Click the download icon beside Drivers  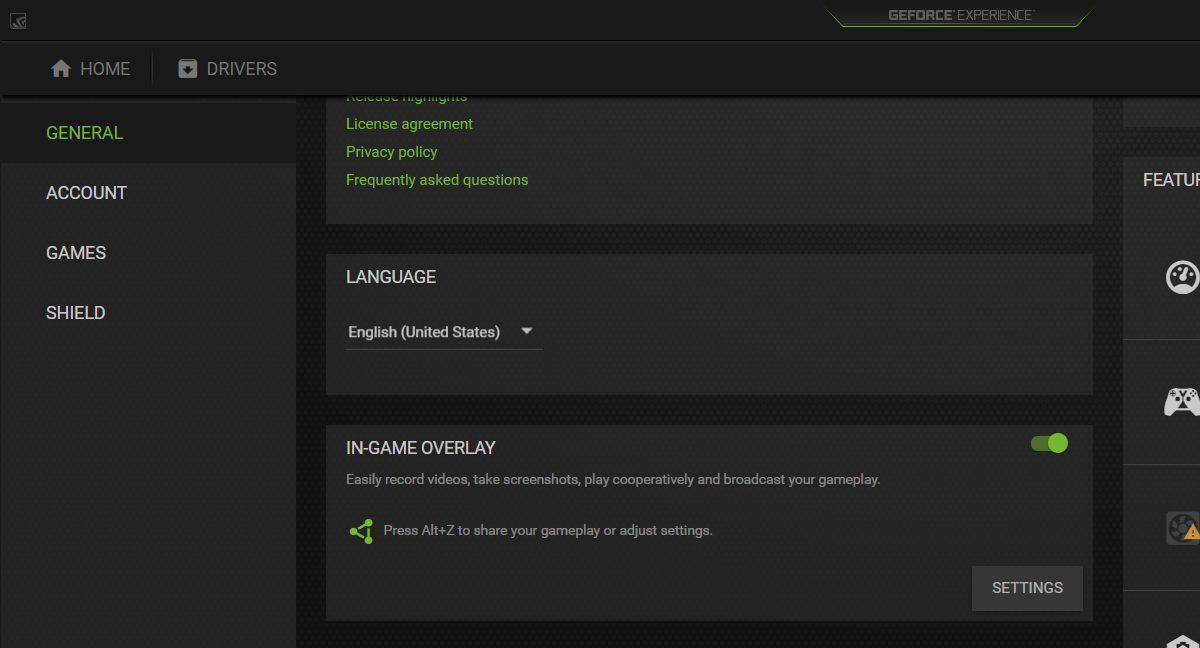click(187, 69)
